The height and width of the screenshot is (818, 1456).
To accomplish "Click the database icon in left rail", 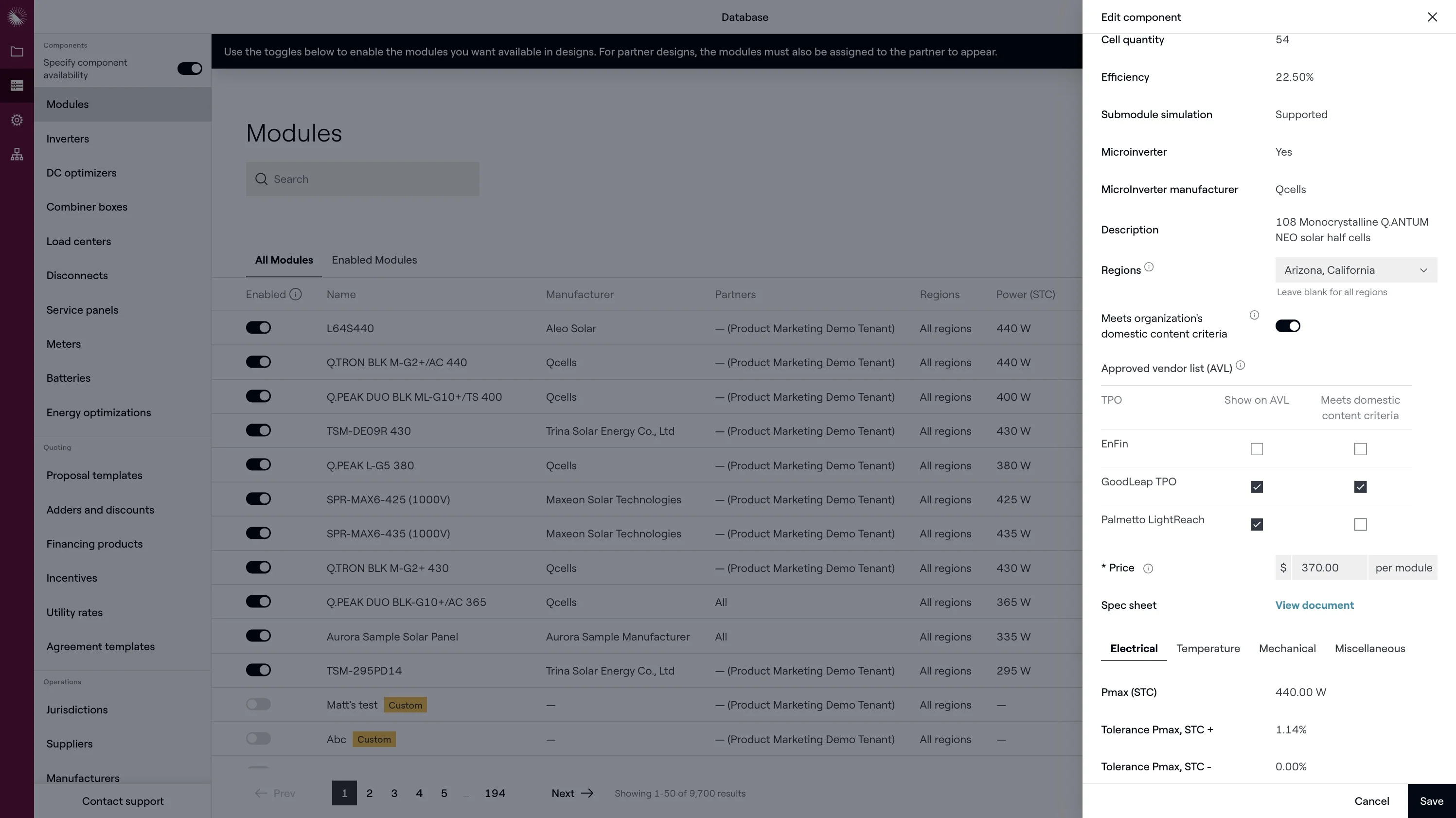I will (x=17, y=86).
